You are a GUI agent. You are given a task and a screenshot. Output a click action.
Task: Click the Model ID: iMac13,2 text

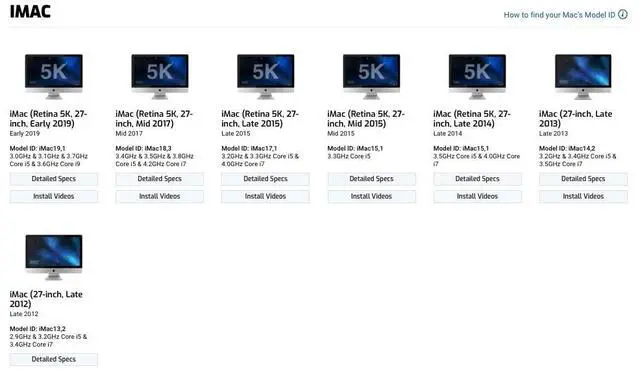click(x=38, y=329)
